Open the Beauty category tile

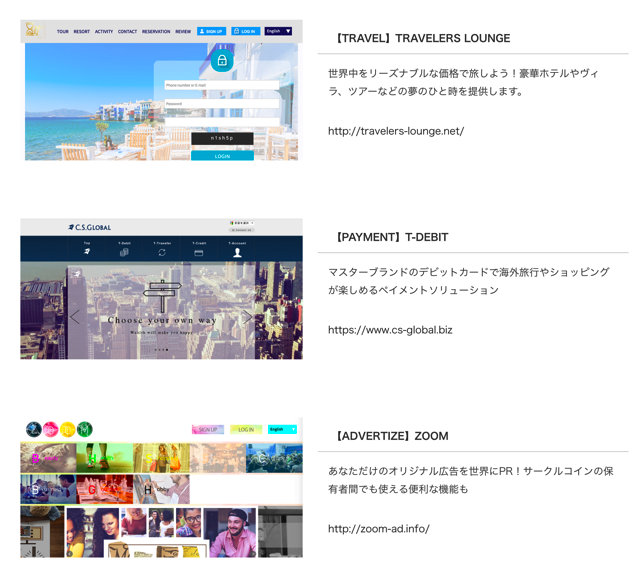point(48,458)
